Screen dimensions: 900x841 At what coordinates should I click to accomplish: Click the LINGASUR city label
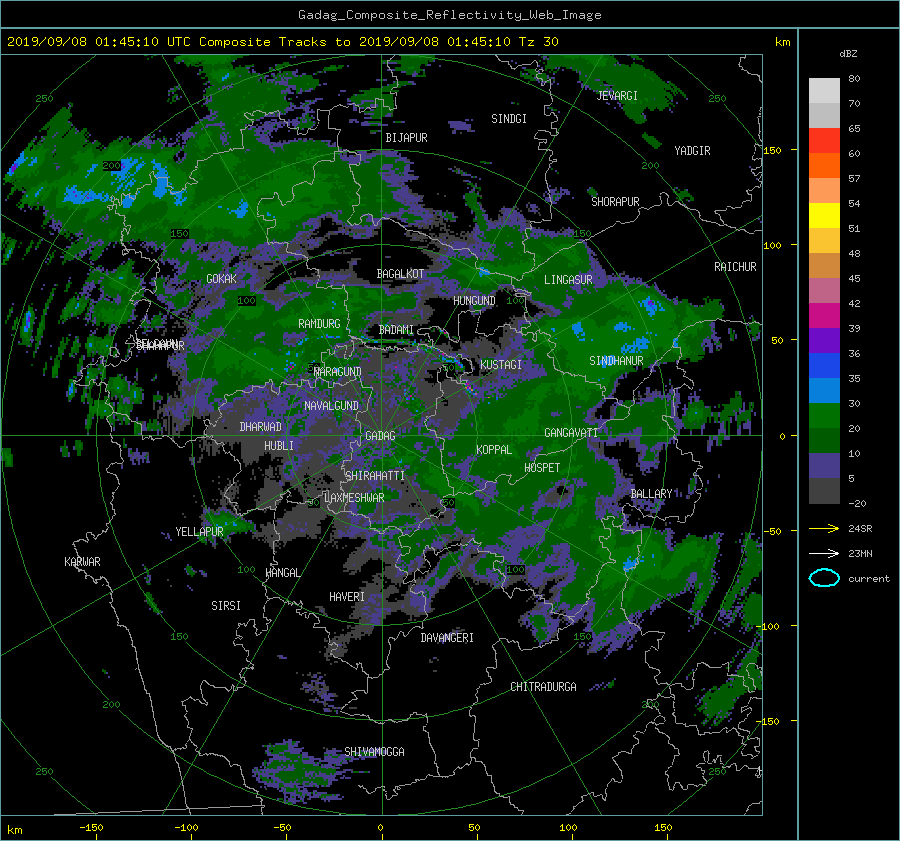568,280
